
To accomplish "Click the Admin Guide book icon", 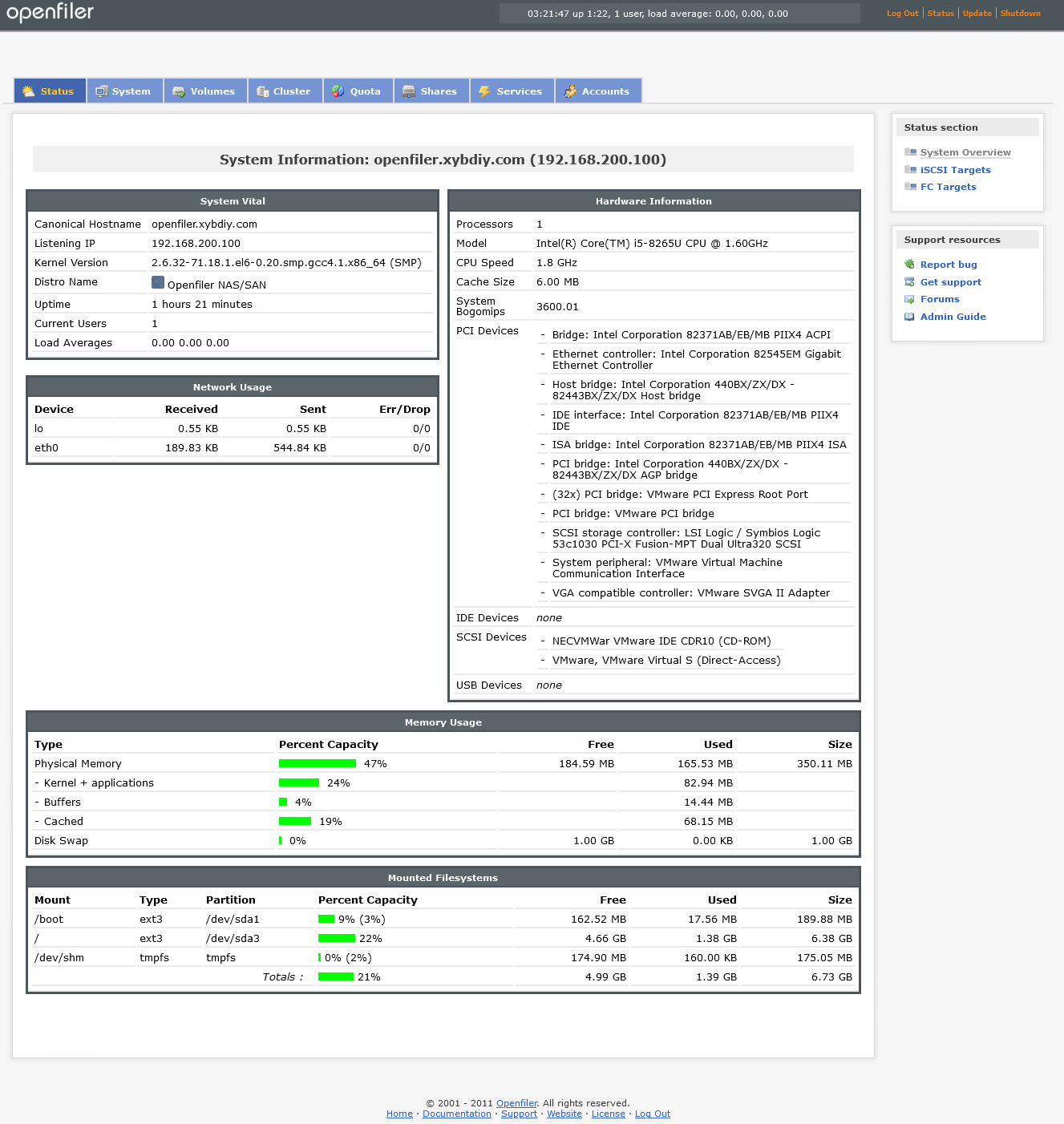I will (x=909, y=316).
